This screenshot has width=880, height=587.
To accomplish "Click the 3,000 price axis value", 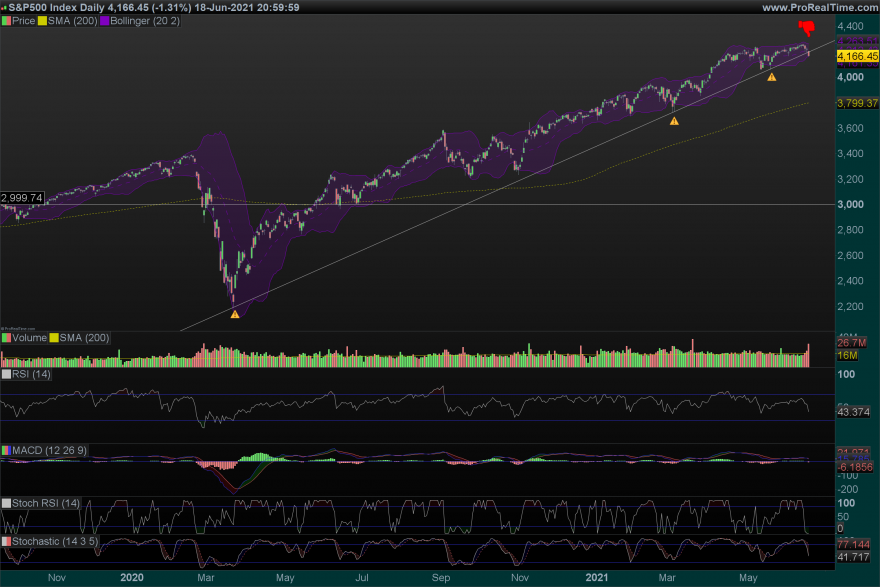I will click(850, 204).
